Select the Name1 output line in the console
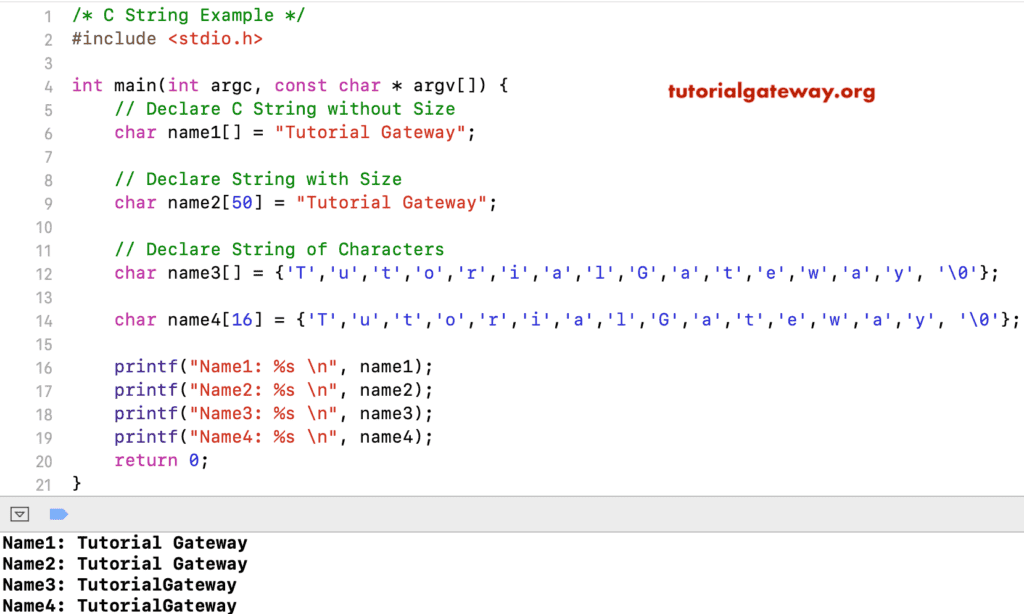1024x614 pixels. (123, 542)
